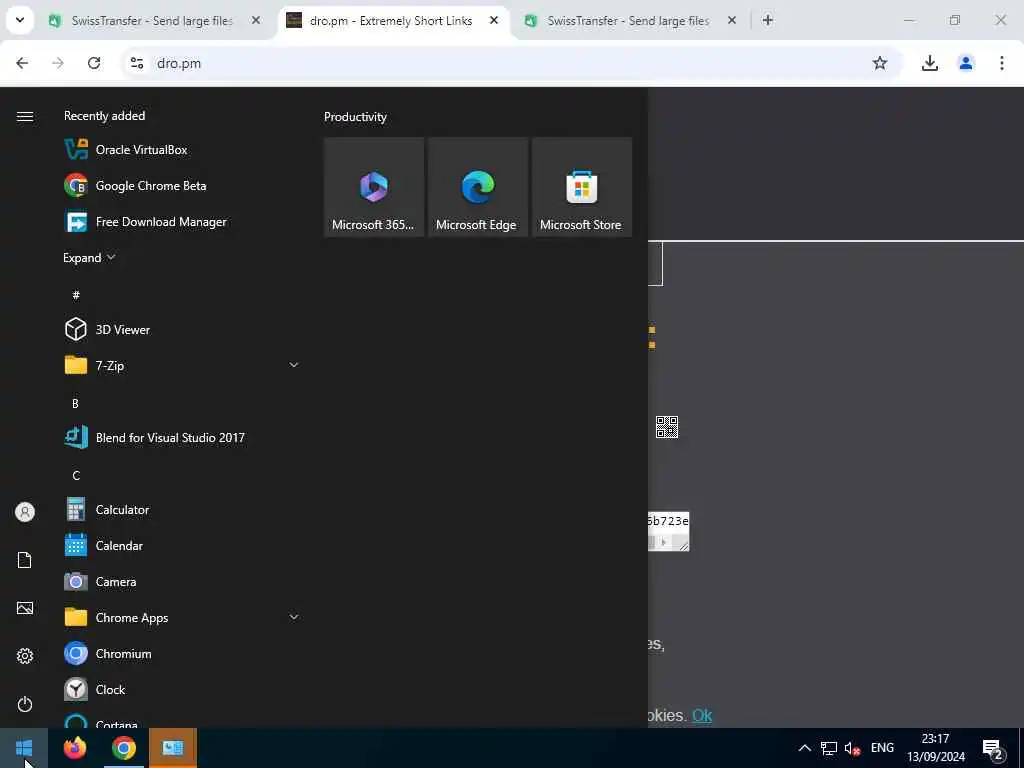Click the Ok cookies link
This screenshot has height=768, width=1024.
tap(702, 716)
